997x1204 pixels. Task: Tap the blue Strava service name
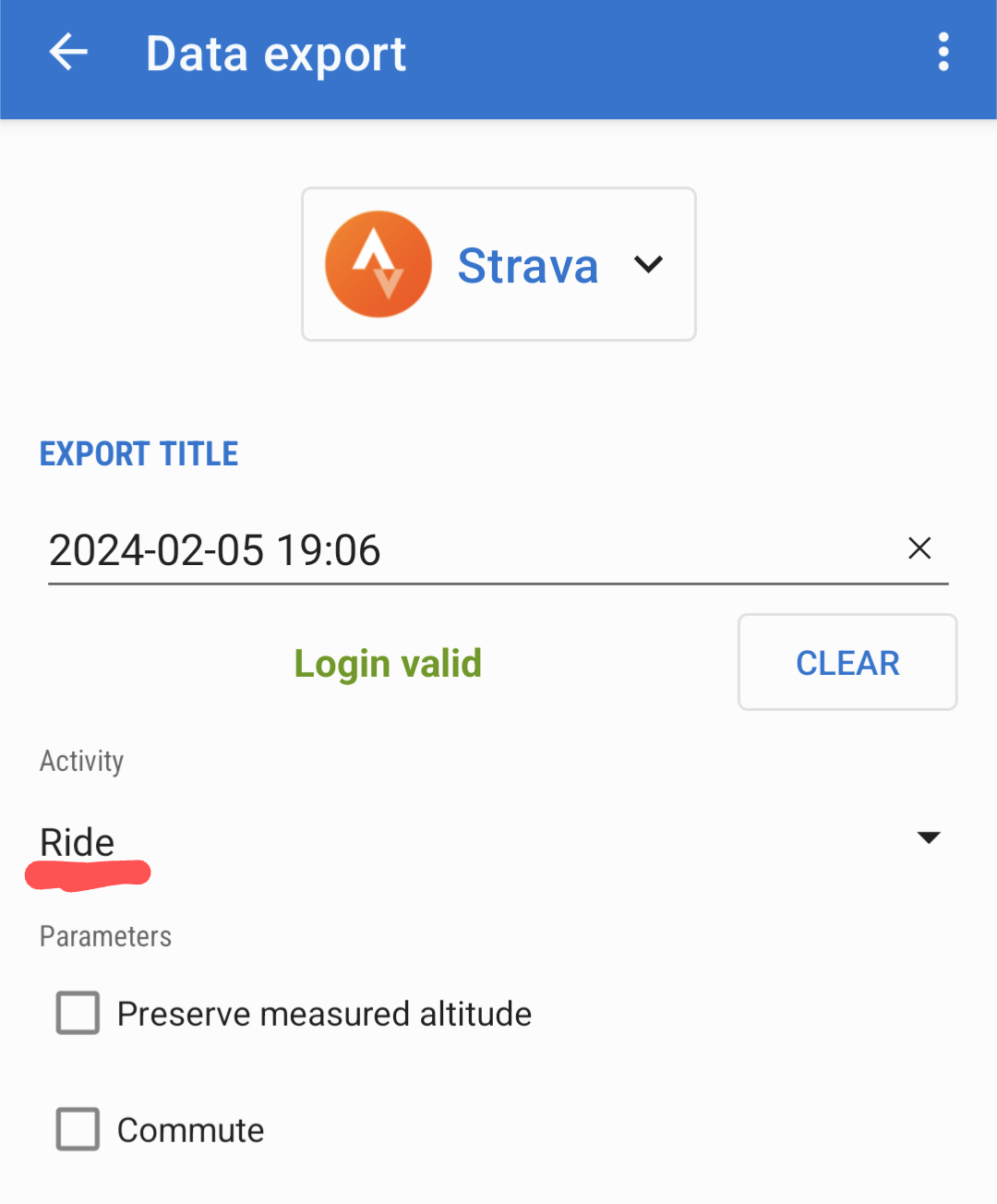click(528, 266)
